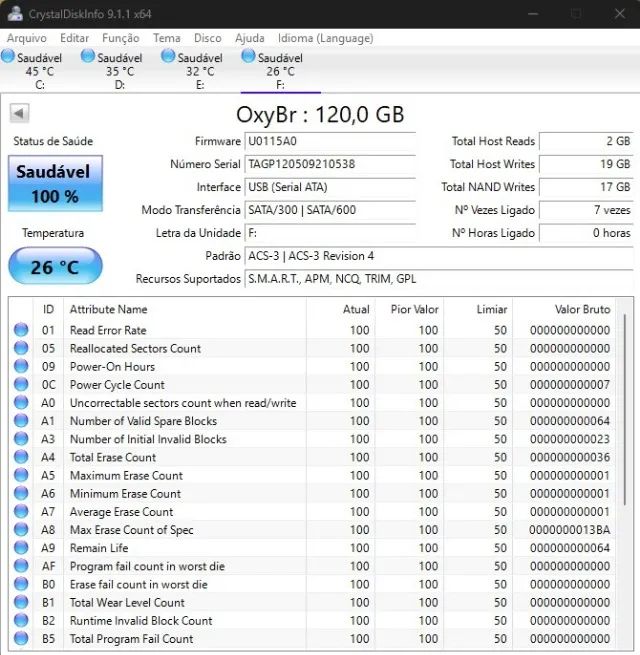The width and height of the screenshot is (640, 655).
Task: Click status orb for Total Erase Count
Action: 21,457
